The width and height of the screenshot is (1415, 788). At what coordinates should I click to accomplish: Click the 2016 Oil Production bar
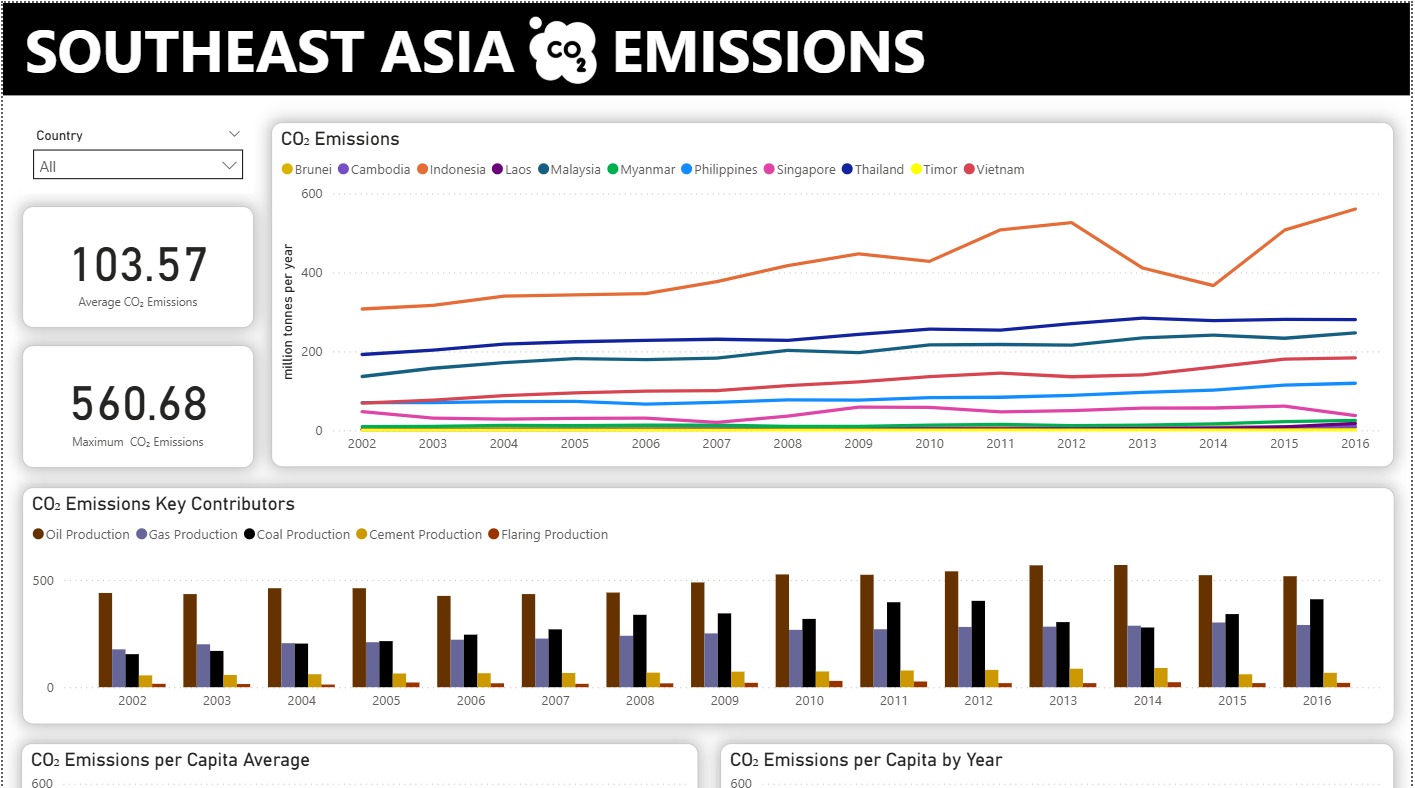[1290, 631]
